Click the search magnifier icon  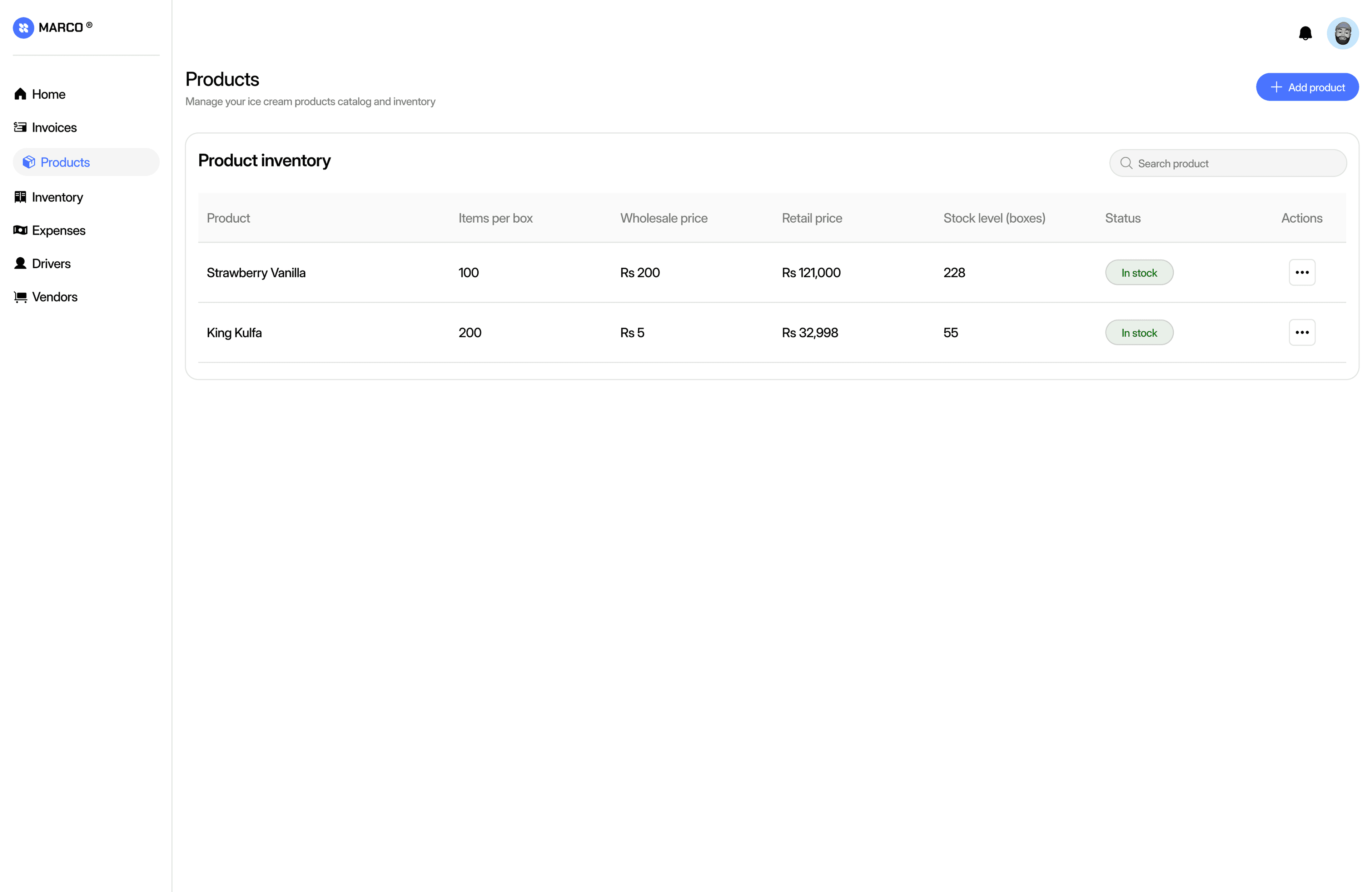1126,163
